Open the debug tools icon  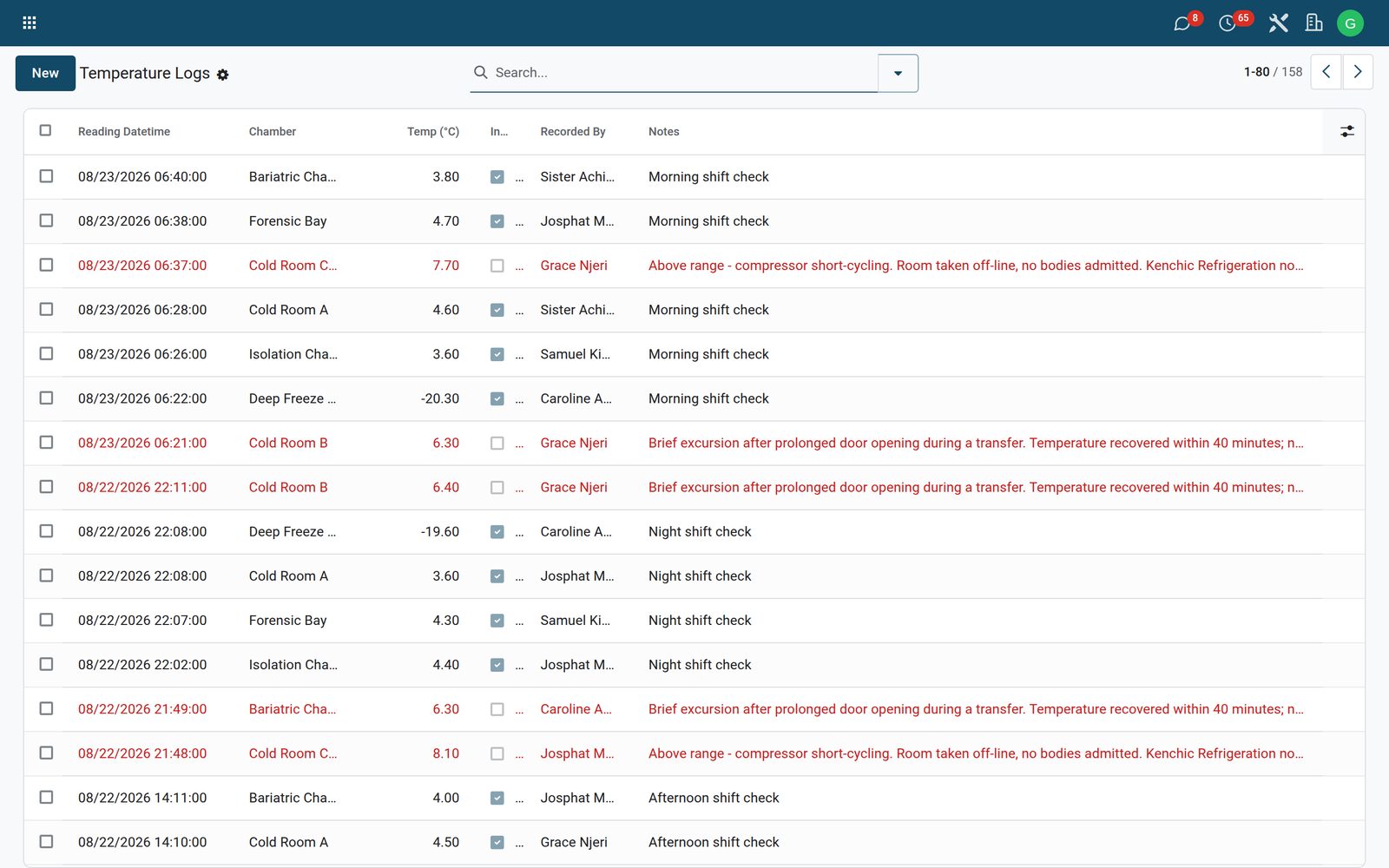point(1278,23)
